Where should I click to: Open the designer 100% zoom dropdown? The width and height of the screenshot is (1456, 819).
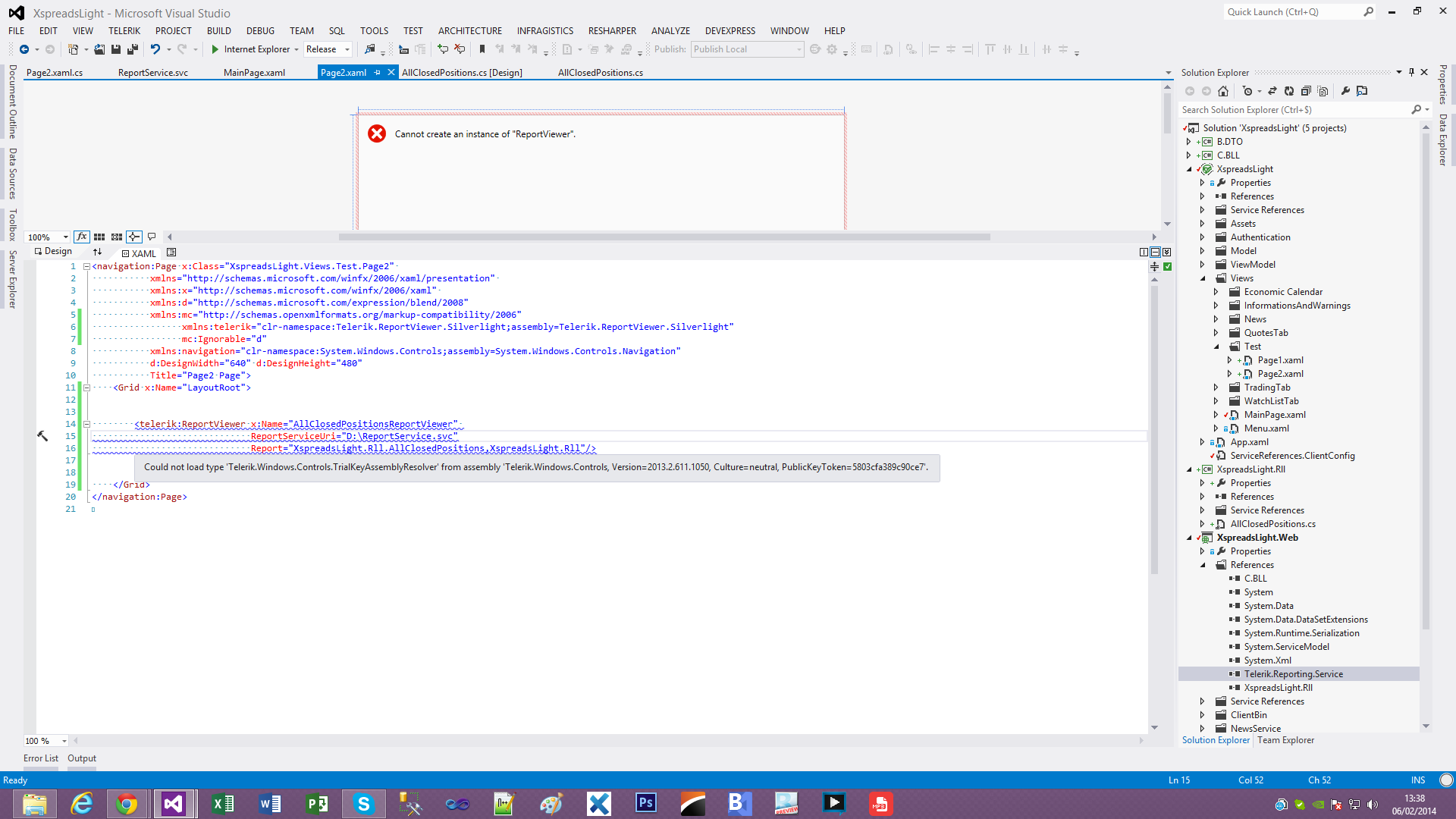[x=65, y=237]
